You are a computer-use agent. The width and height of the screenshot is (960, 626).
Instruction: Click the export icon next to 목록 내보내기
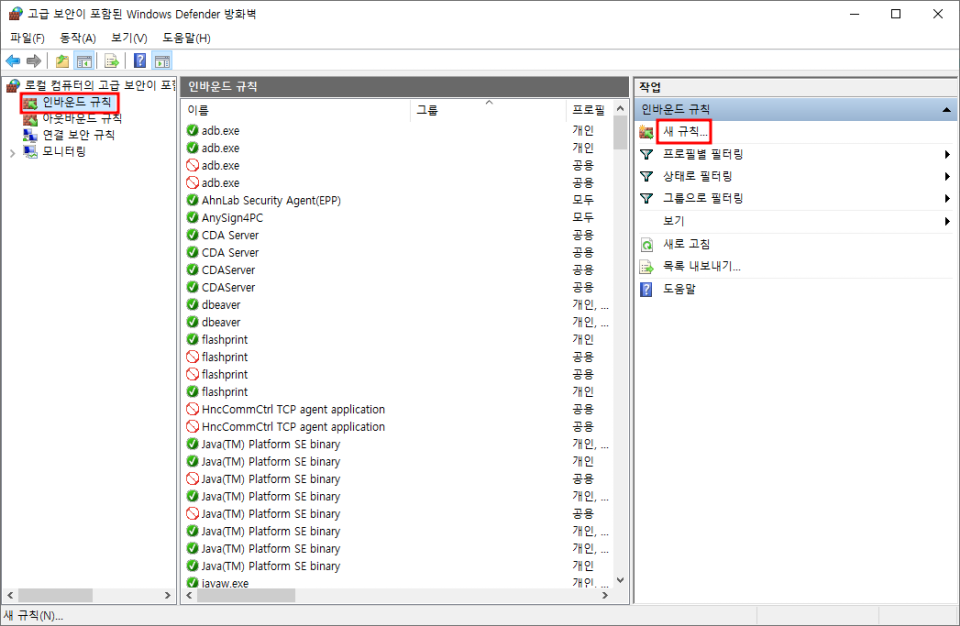(x=647, y=266)
